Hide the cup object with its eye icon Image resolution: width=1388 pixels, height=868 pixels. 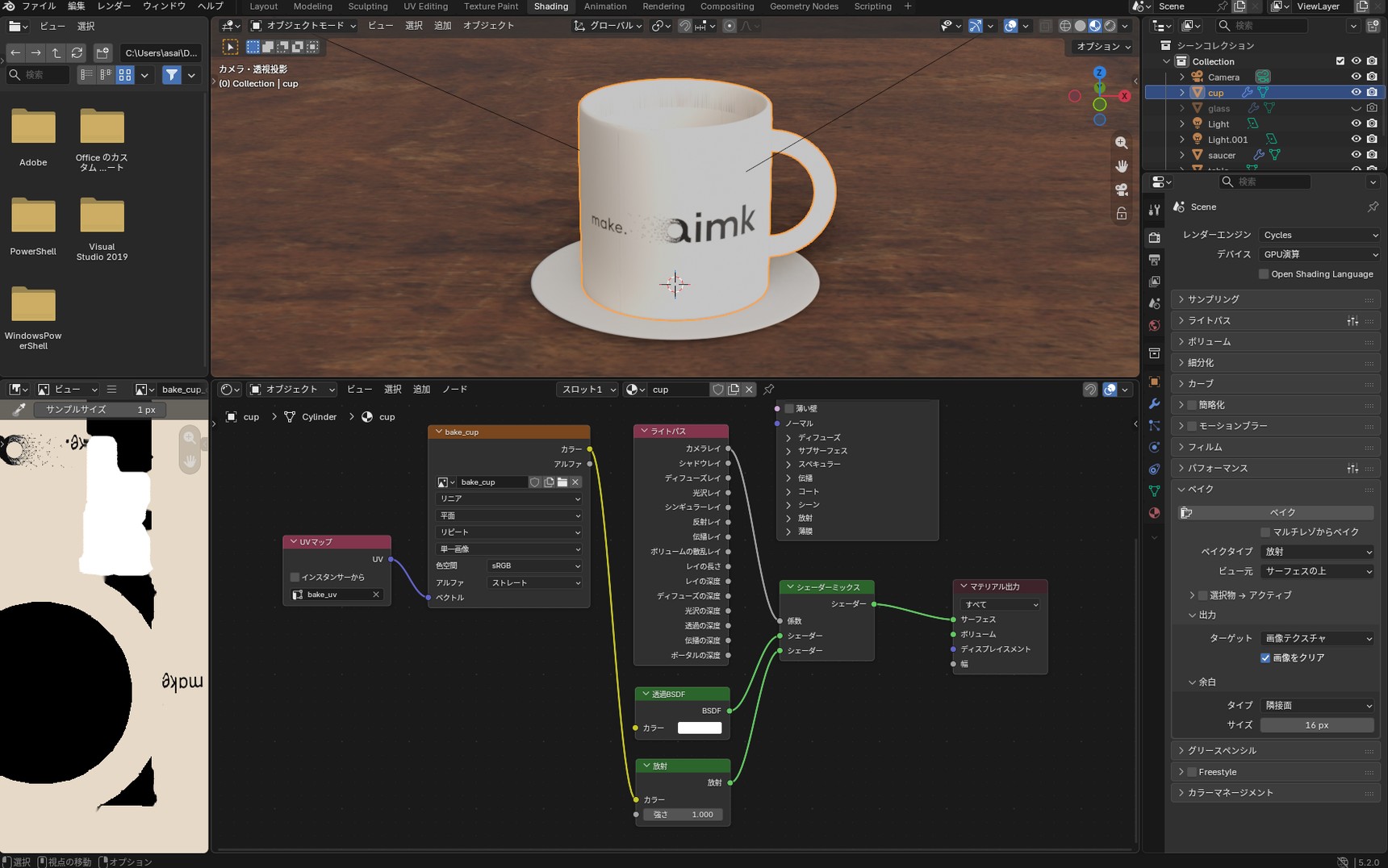point(1356,93)
